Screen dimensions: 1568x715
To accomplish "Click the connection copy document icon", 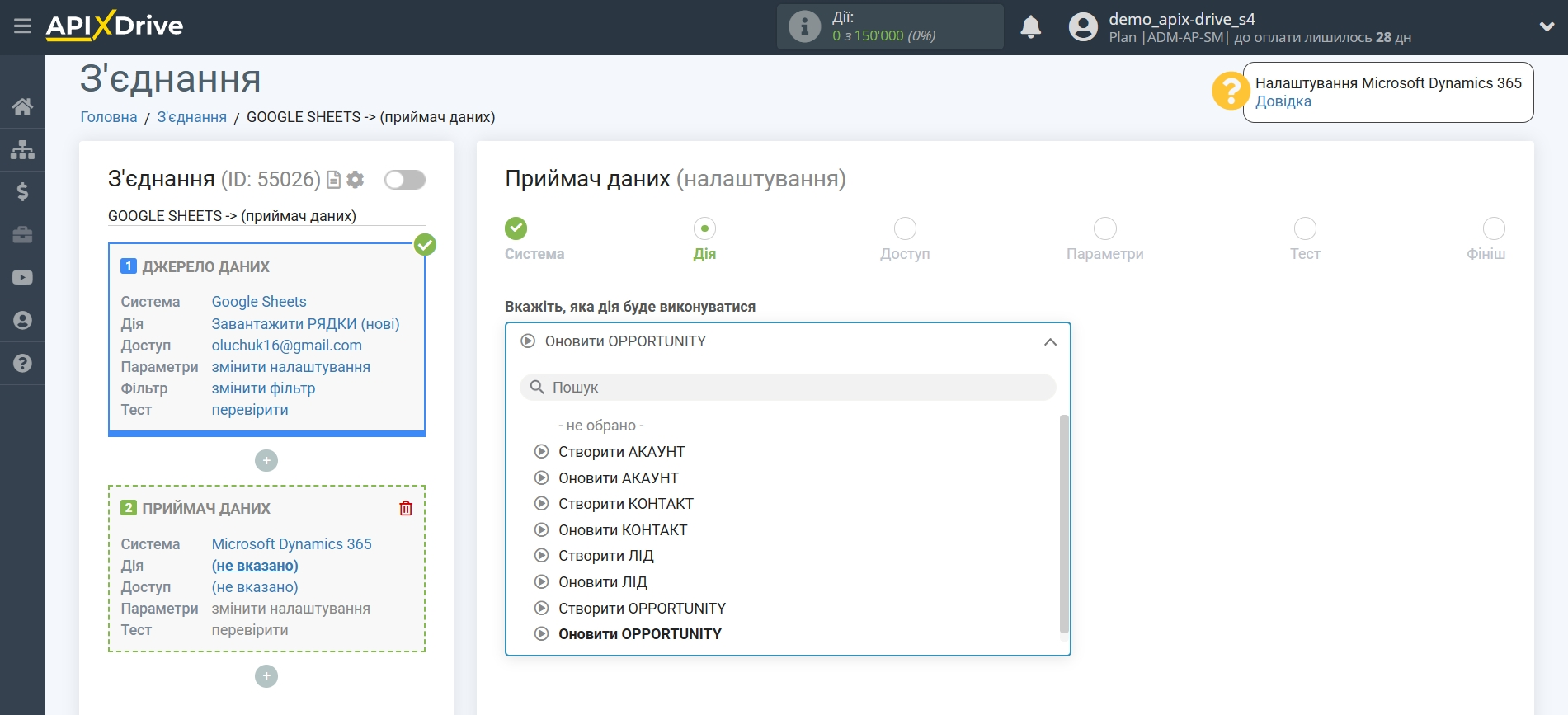I will point(334,180).
